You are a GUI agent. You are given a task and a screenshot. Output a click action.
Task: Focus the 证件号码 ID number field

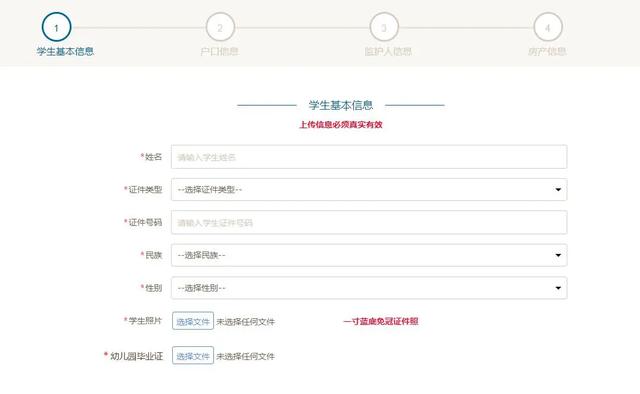pyautogui.click(x=369, y=223)
